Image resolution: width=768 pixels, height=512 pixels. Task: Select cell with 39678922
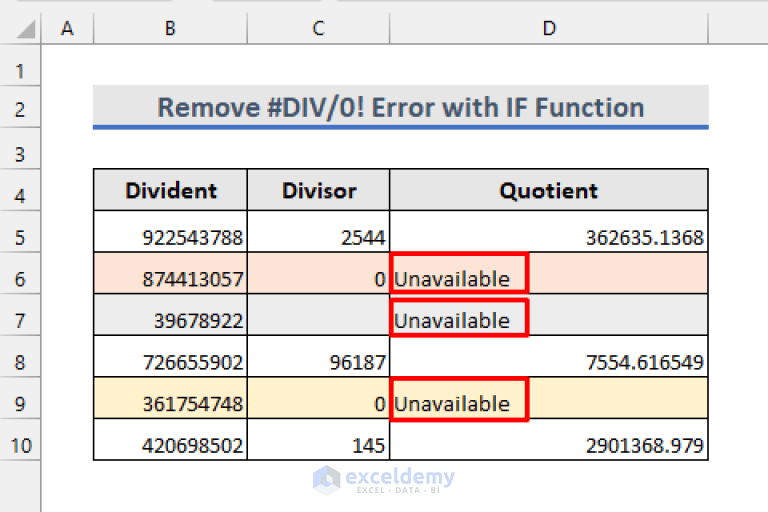coord(170,315)
